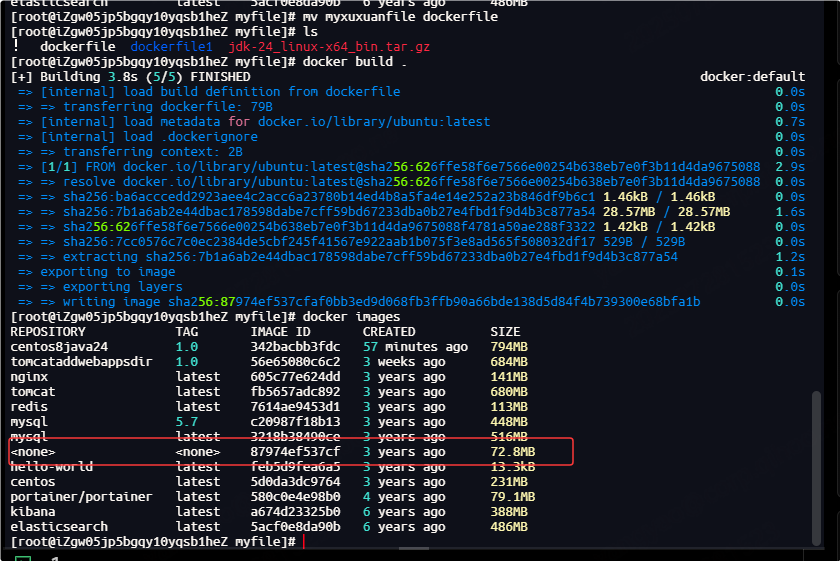
Task: Click the blue dockerfile1 entry in ls output
Action: pyautogui.click(x=171, y=47)
